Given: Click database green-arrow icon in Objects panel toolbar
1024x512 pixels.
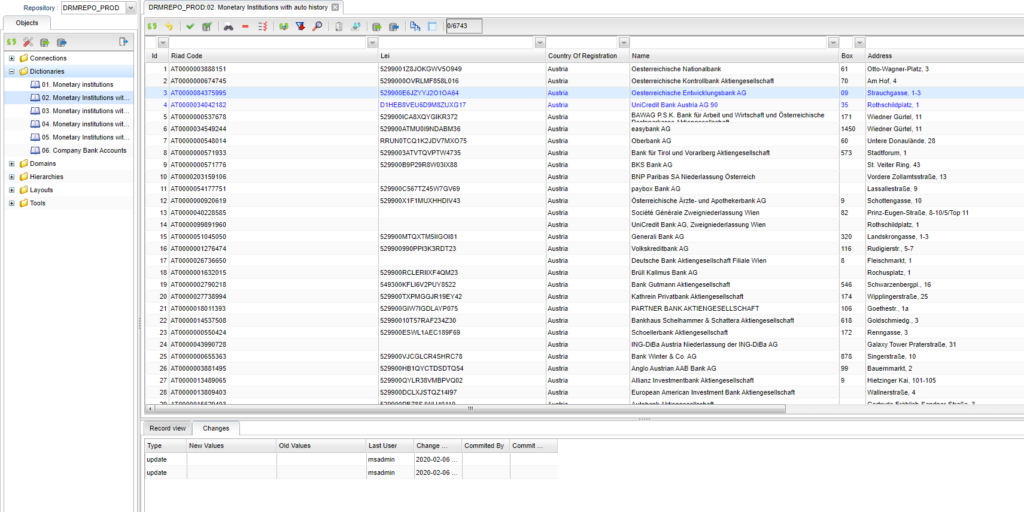Looking at the screenshot, I should (44, 42).
